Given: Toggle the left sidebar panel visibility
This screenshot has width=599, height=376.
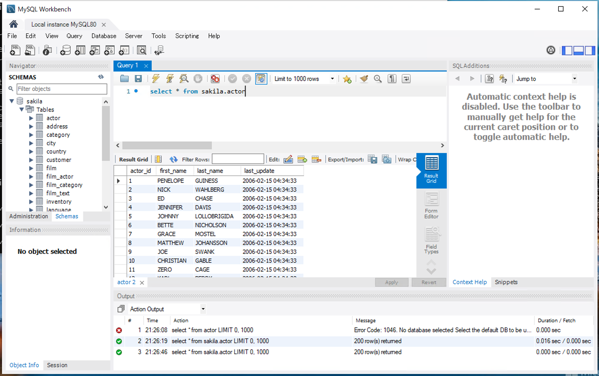Looking at the screenshot, I should pyautogui.click(x=567, y=50).
